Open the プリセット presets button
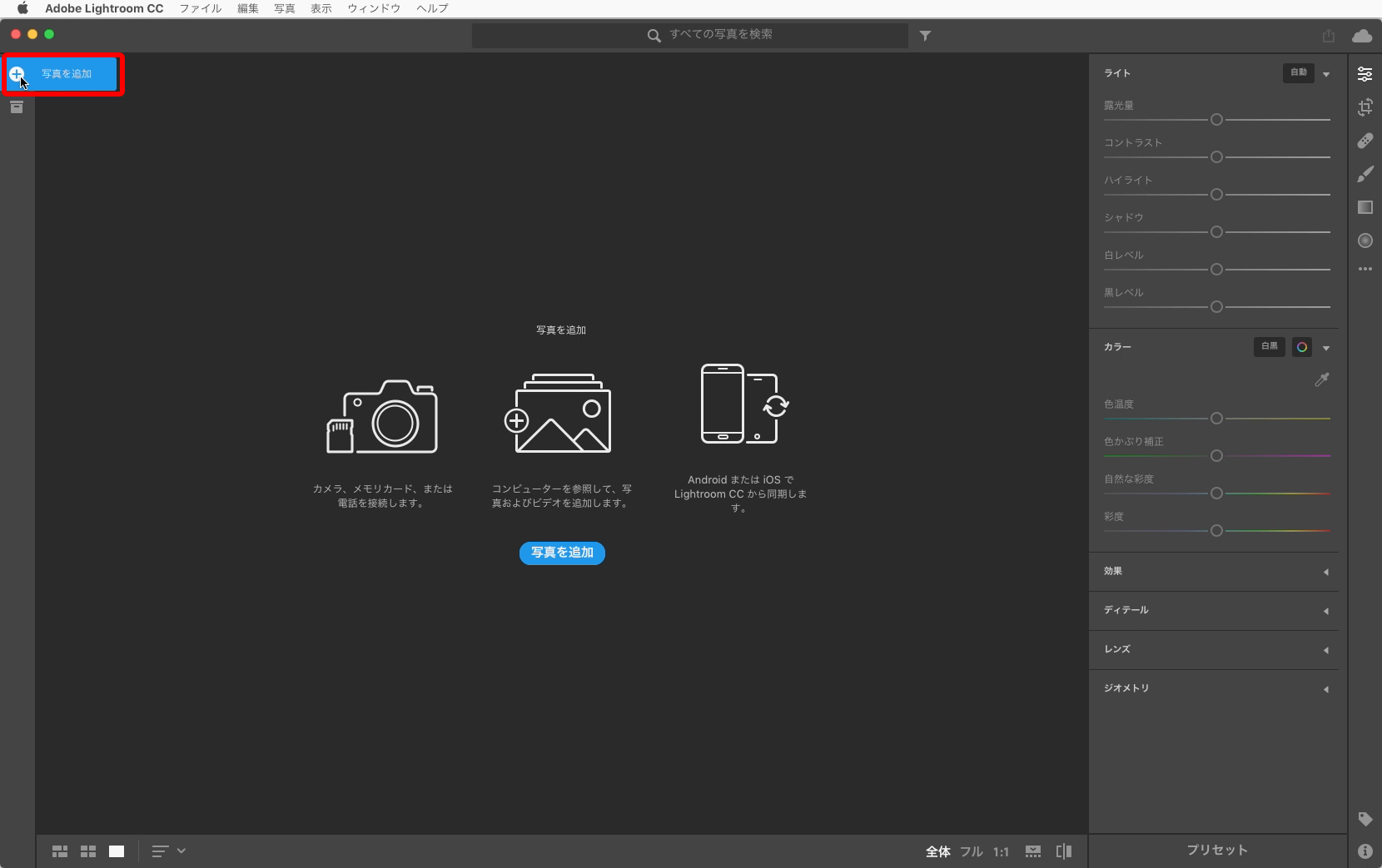The height and width of the screenshot is (868, 1382). 1217,851
